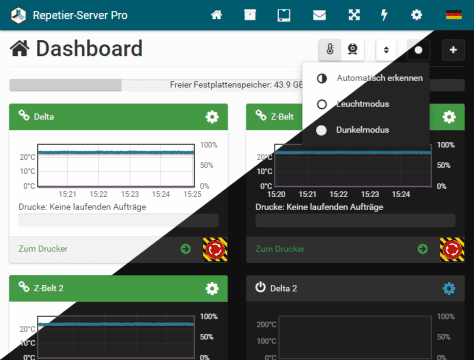Screen dimensions: 474x360
Task: Click Zum Drucker link on Delta card
Action: [43, 249]
